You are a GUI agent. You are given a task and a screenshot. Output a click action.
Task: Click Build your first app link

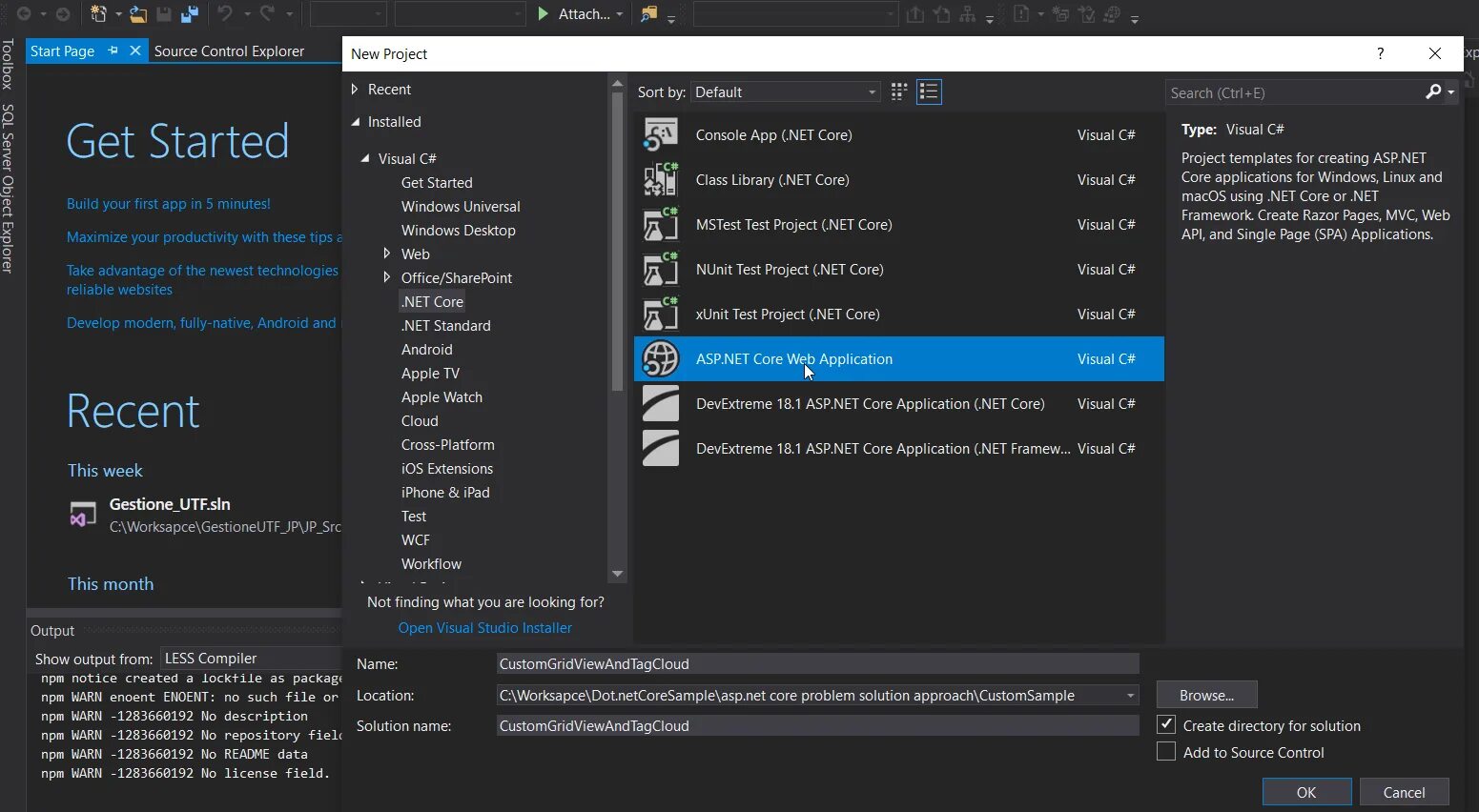[169, 203]
